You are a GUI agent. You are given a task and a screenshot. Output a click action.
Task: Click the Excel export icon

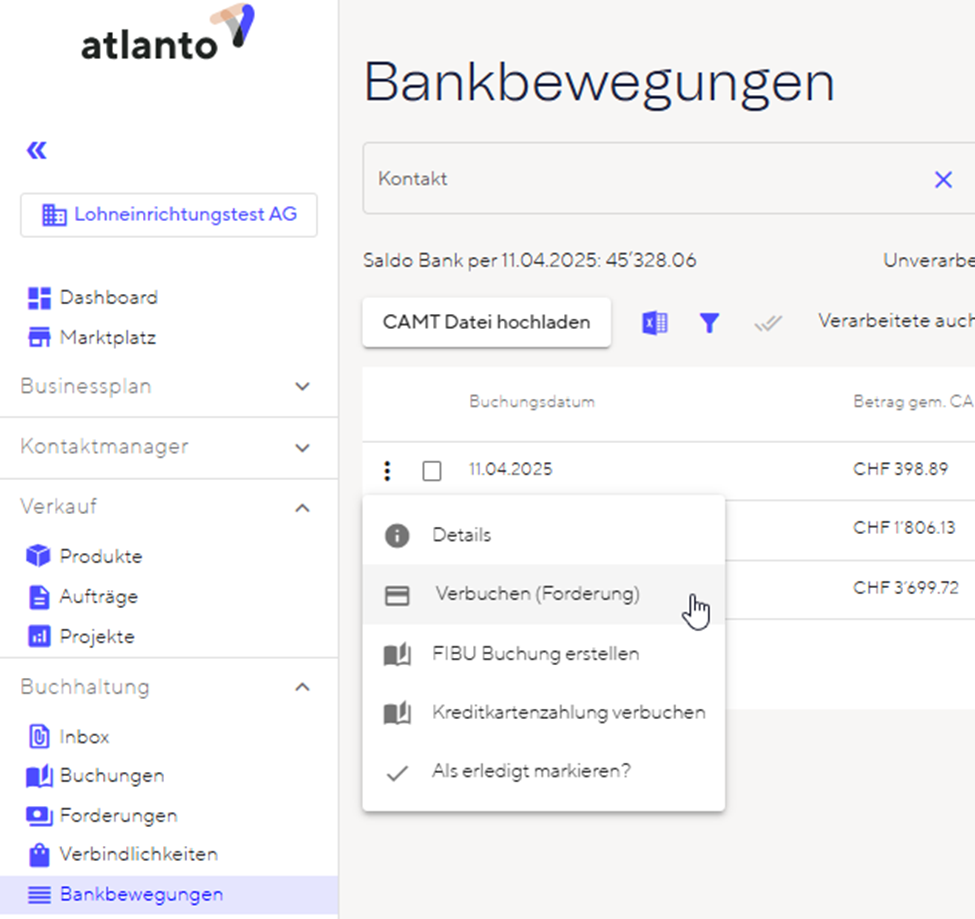[x=655, y=323]
